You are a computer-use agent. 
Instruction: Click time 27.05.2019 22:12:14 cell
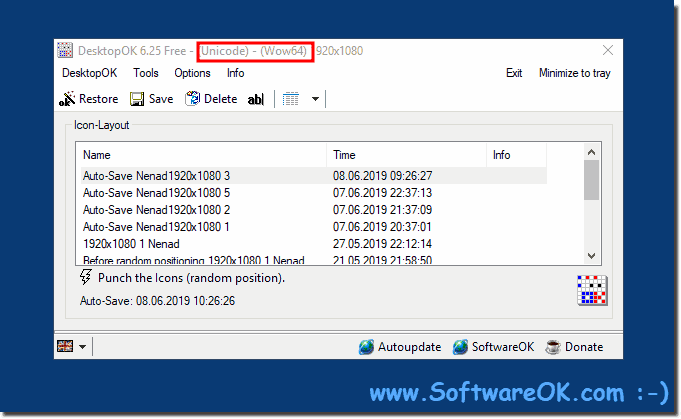pyautogui.click(x=382, y=244)
